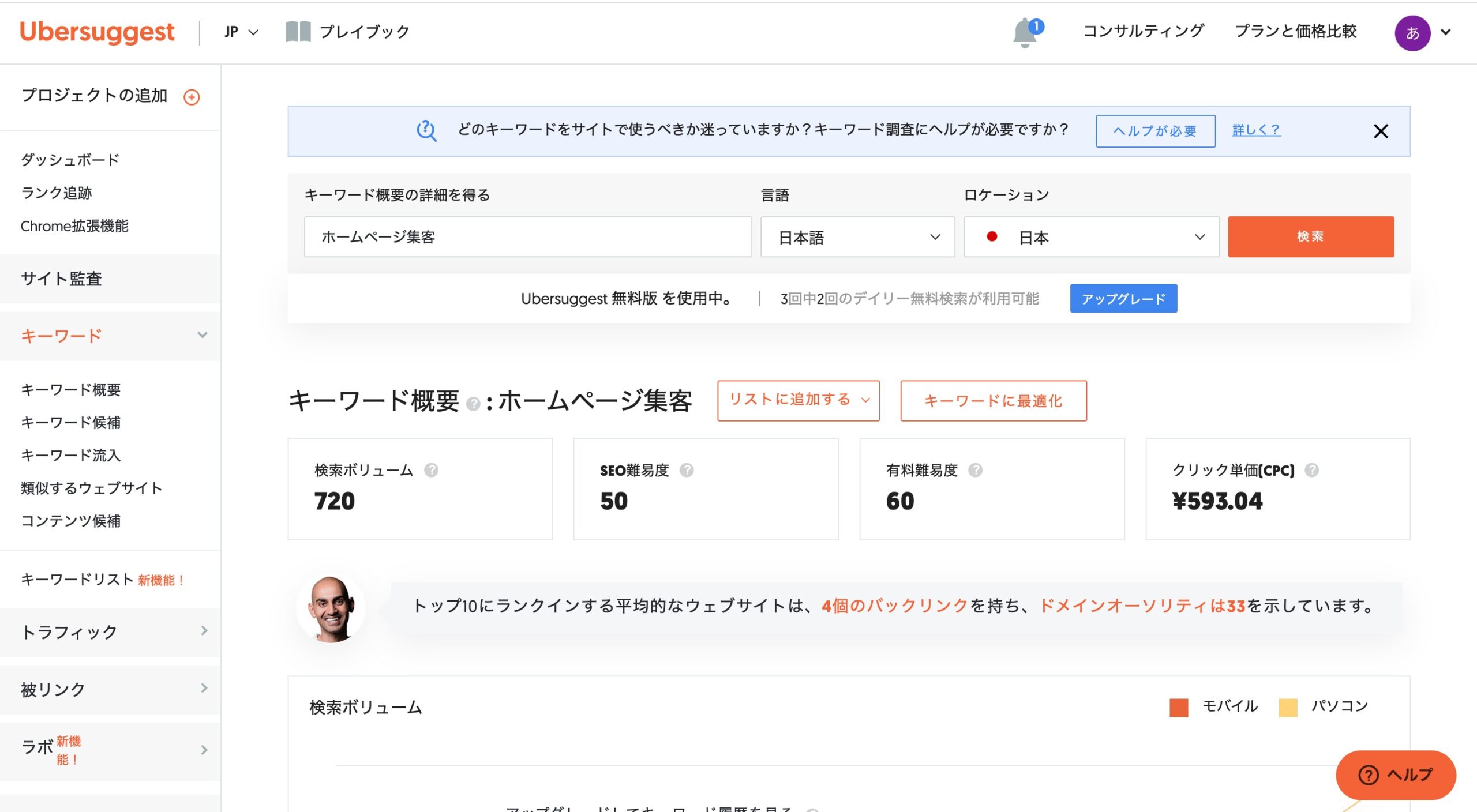The height and width of the screenshot is (812, 1477).
Task: Open the リストに追加する dropdown
Action: 798,400
